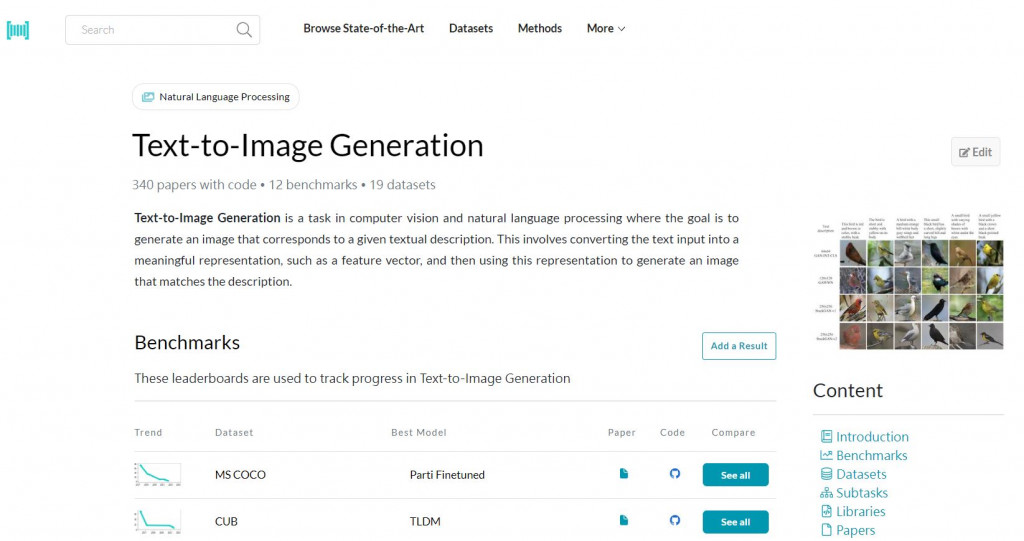Click inside the Search input field

pos(150,30)
